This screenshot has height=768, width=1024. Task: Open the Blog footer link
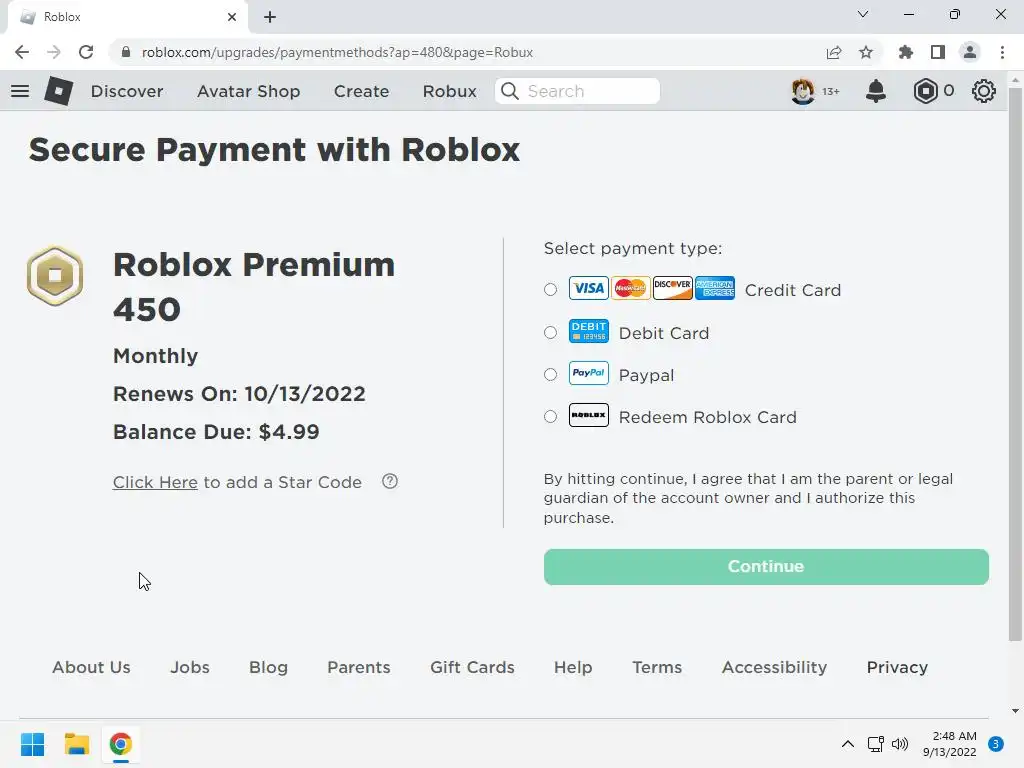click(x=268, y=667)
